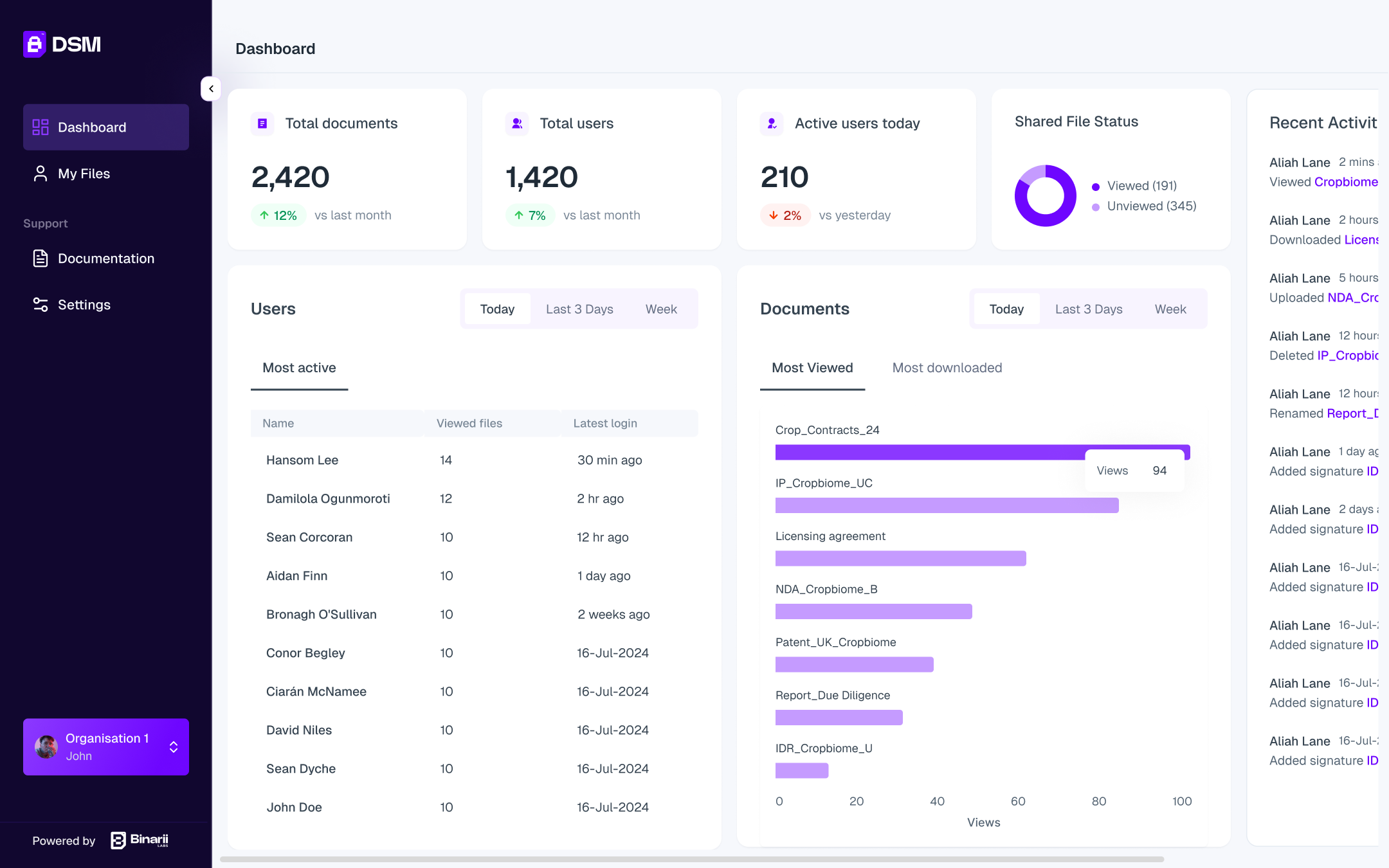Click the Documentation page icon
The width and height of the screenshot is (1389, 868).
41,258
